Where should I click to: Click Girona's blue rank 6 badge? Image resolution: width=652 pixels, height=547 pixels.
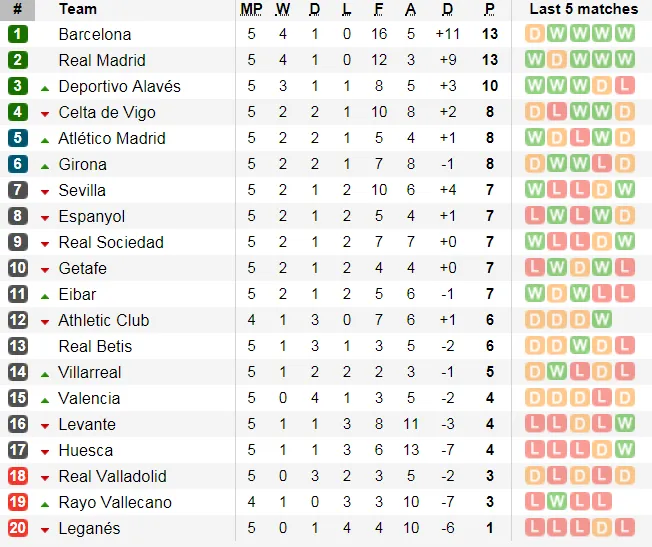tap(18, 164)
